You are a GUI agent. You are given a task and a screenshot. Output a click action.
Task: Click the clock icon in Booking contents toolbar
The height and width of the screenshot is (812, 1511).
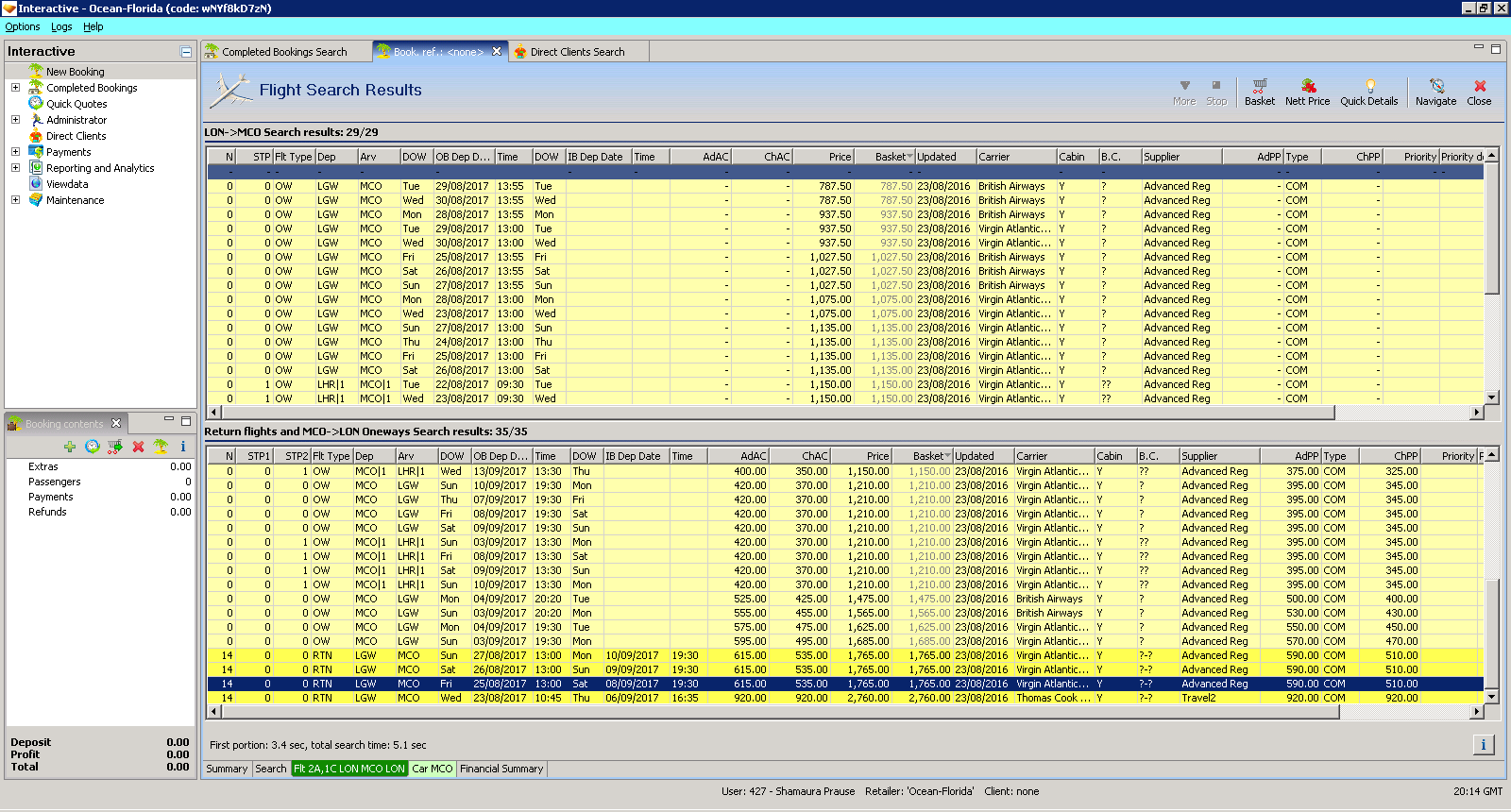coord(92,447)
